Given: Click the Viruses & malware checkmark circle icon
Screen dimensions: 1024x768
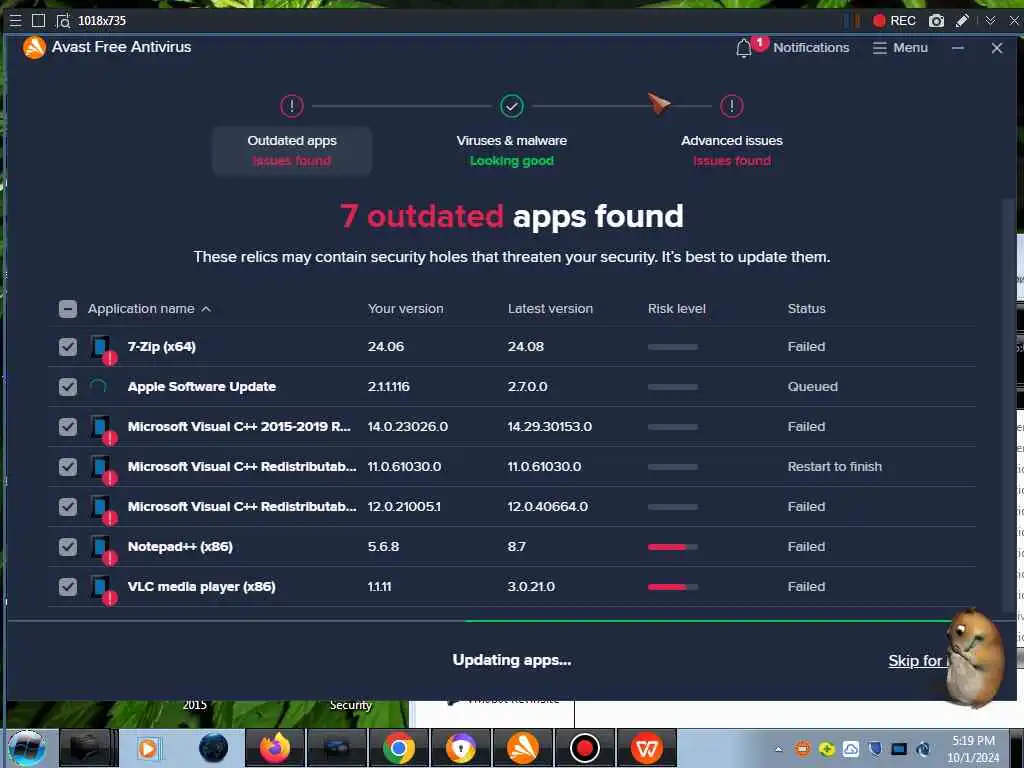Looking at the screenshot, I should point(511,106).
